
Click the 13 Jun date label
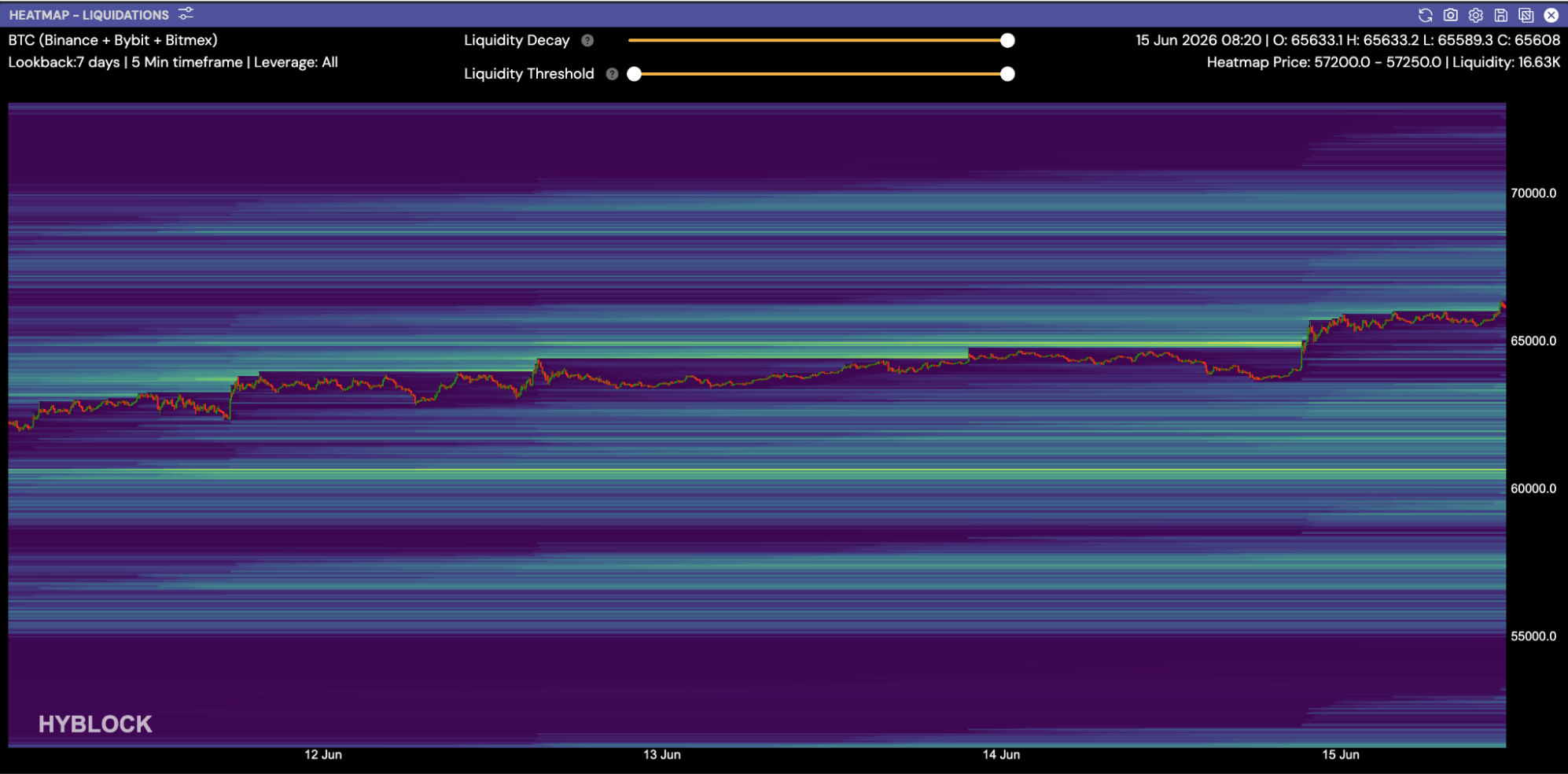tap(662, 755)
